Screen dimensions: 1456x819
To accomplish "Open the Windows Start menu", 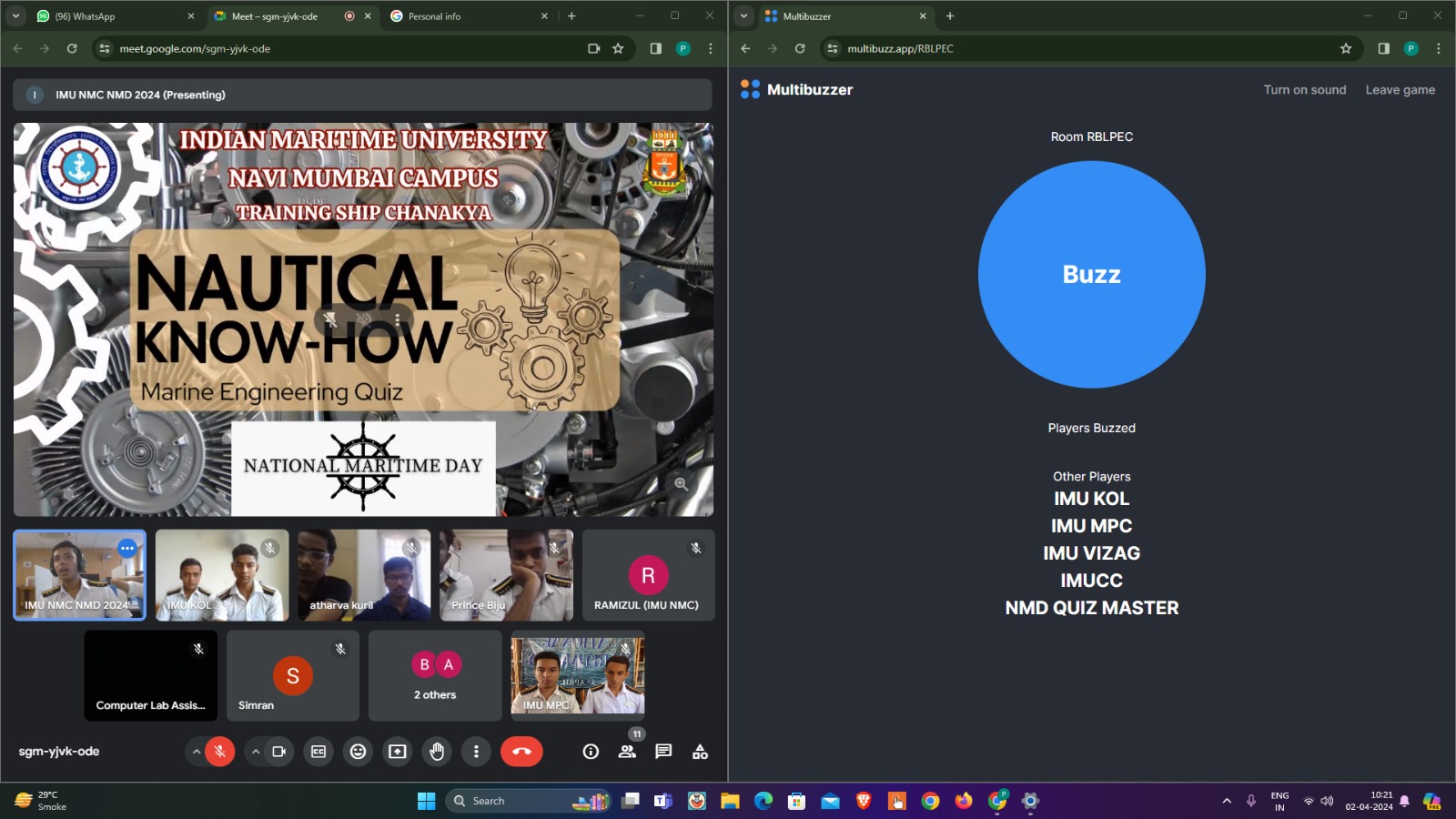I will pos(426,801).
